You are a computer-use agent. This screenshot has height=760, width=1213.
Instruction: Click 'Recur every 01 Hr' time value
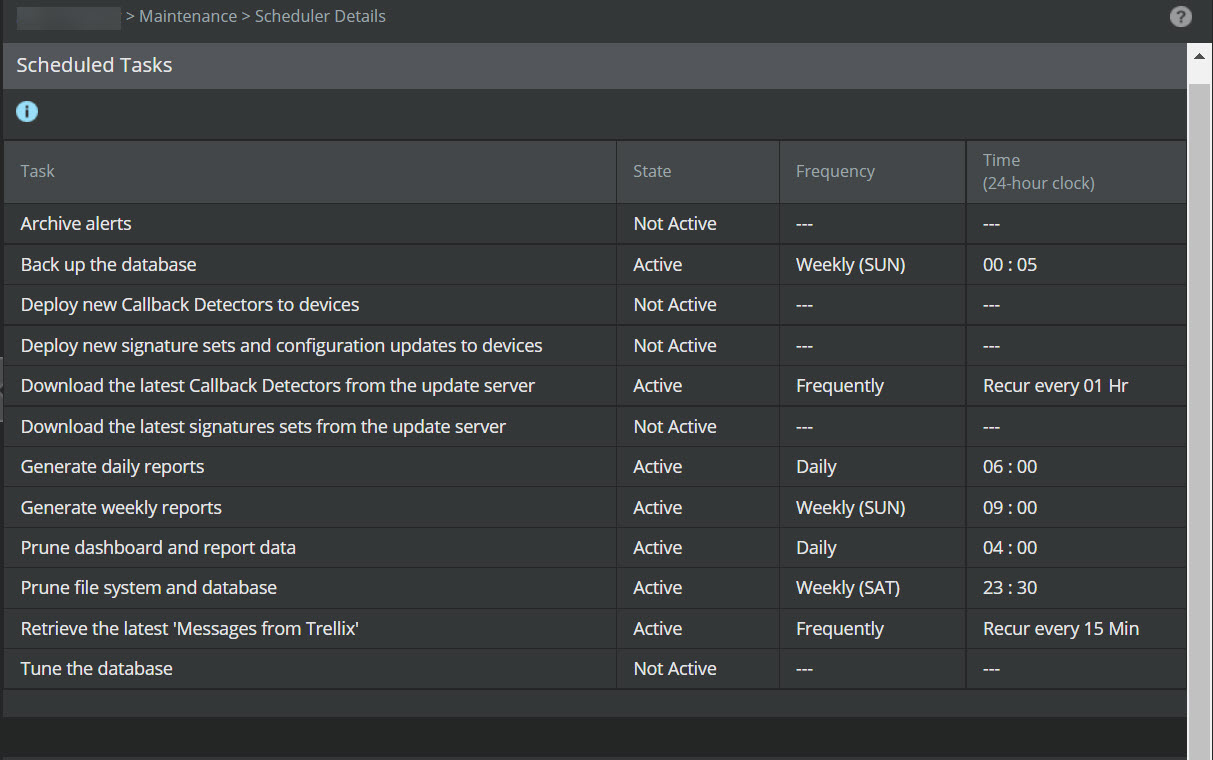1056,386
